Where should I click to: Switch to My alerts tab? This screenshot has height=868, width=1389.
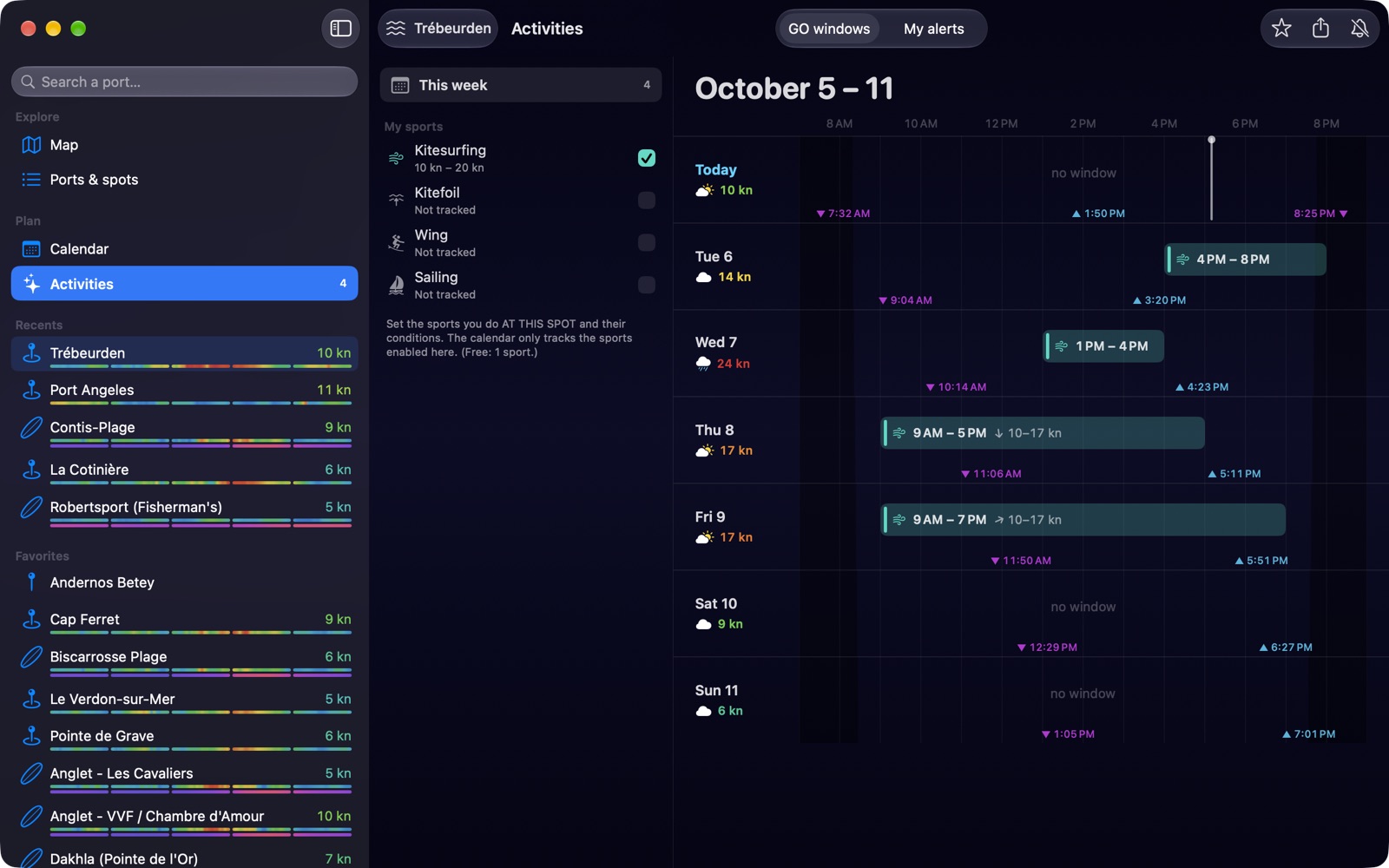coord(933,29)
